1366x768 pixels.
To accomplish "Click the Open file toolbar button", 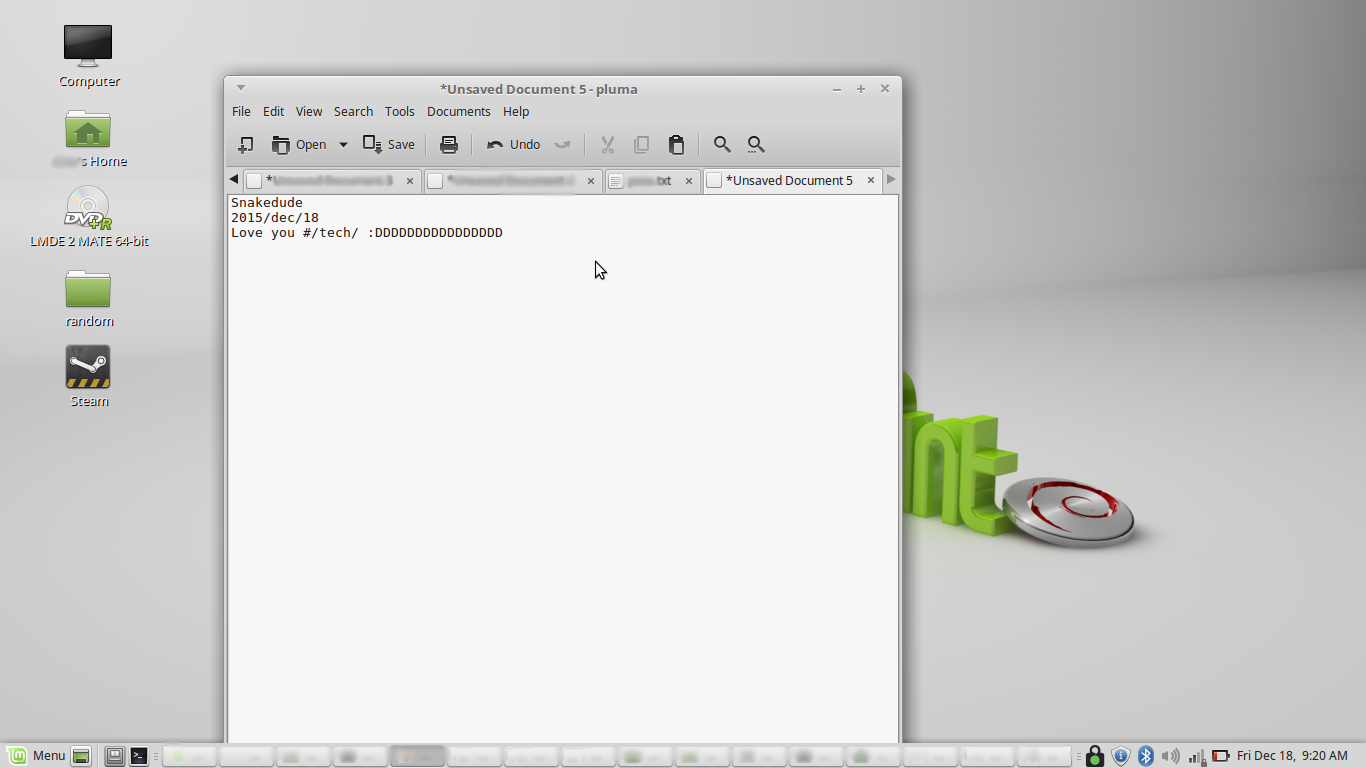I will pyautogui.click(x=299, y=145).
